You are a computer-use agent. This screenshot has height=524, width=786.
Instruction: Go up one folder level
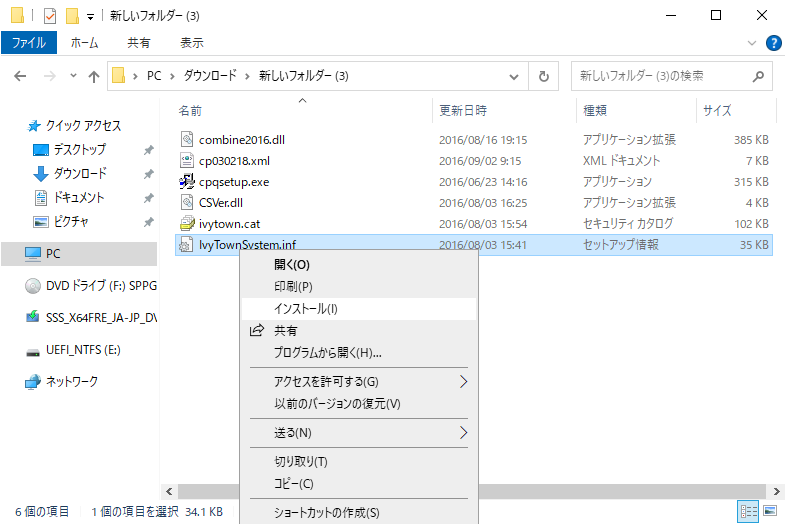tap(94, 76)
